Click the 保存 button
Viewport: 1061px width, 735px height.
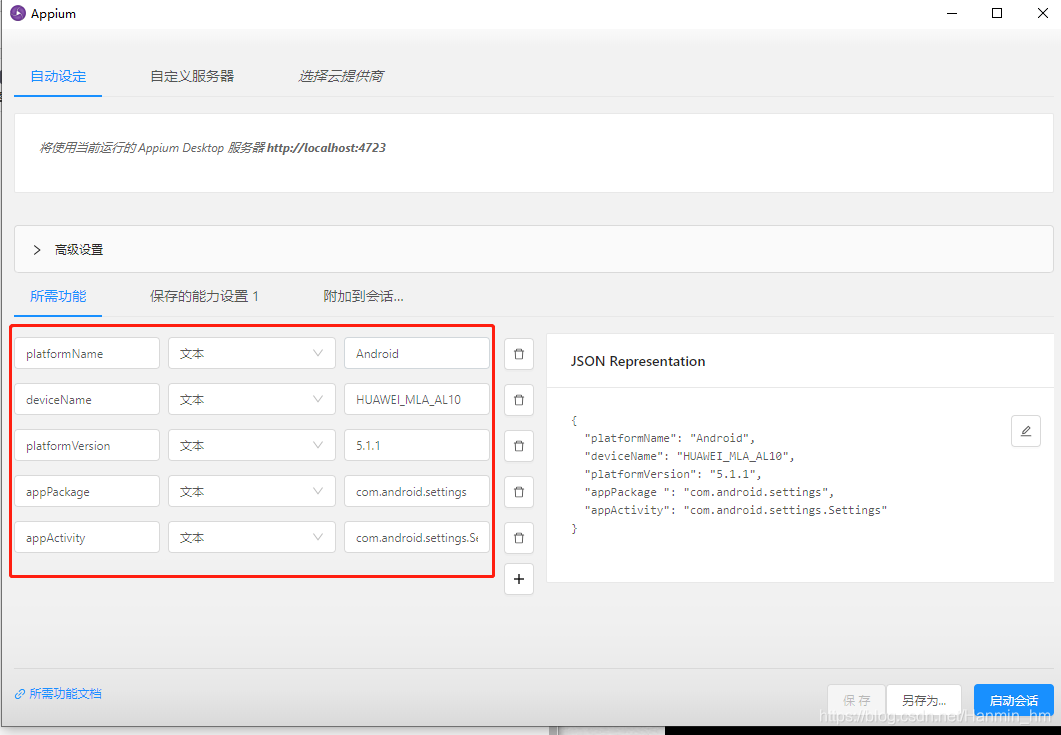click(857, 700)
